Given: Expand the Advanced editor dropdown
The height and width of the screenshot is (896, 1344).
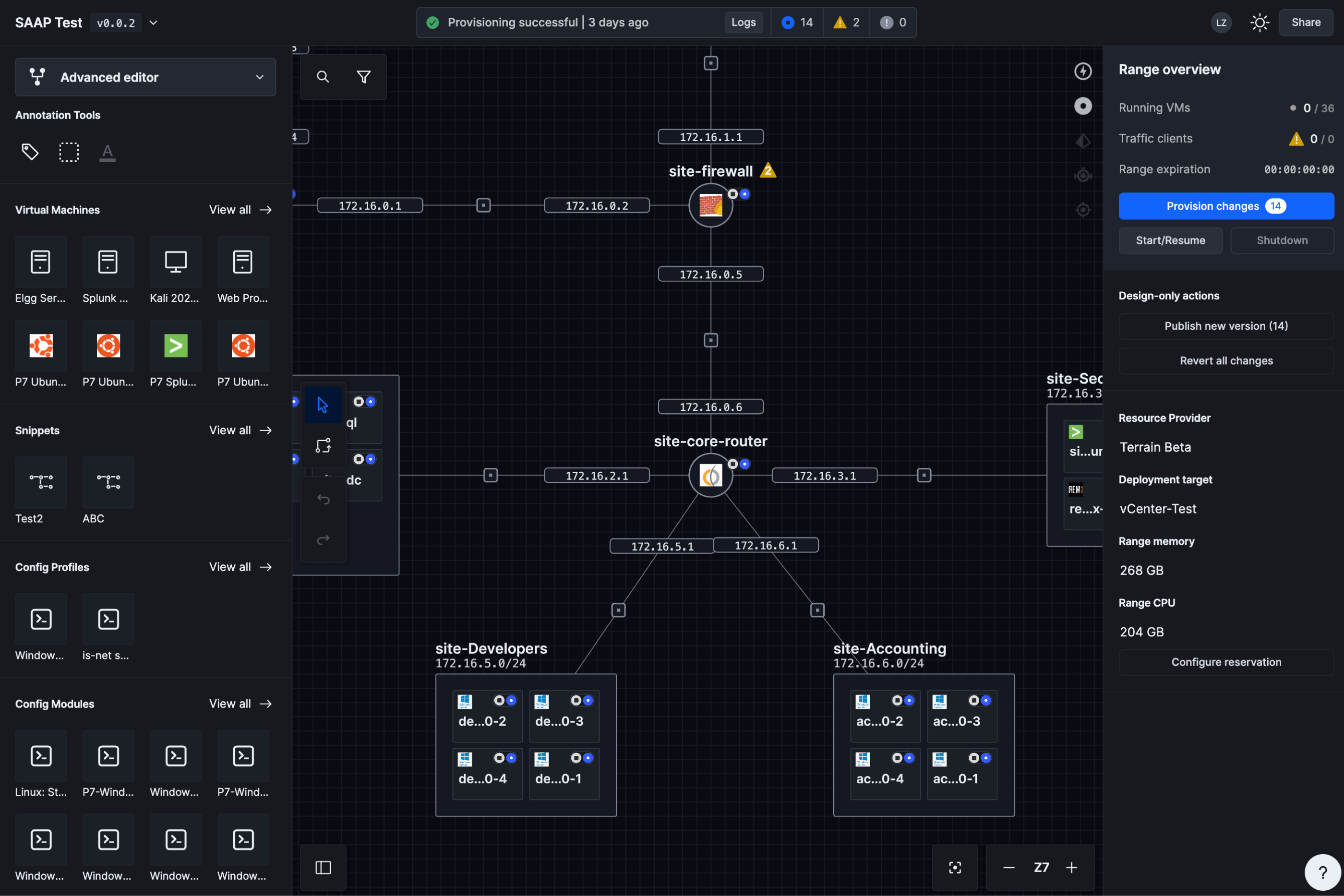Looking at the screenshot, I should click(145, 77).
